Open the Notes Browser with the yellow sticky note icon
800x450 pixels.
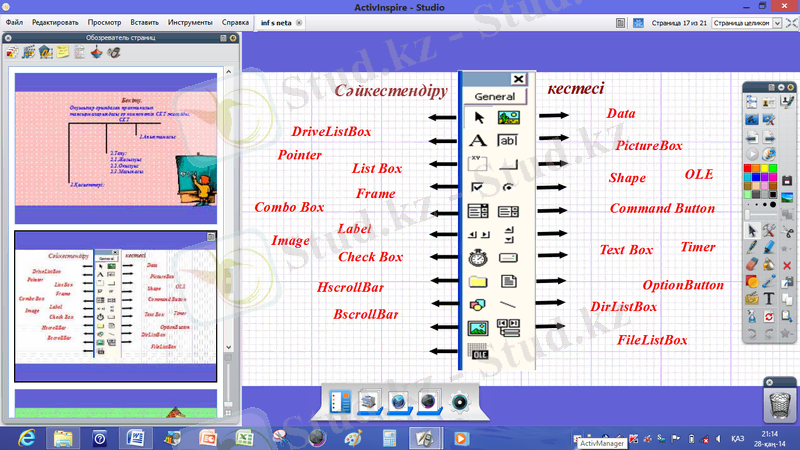coord(62,52)
